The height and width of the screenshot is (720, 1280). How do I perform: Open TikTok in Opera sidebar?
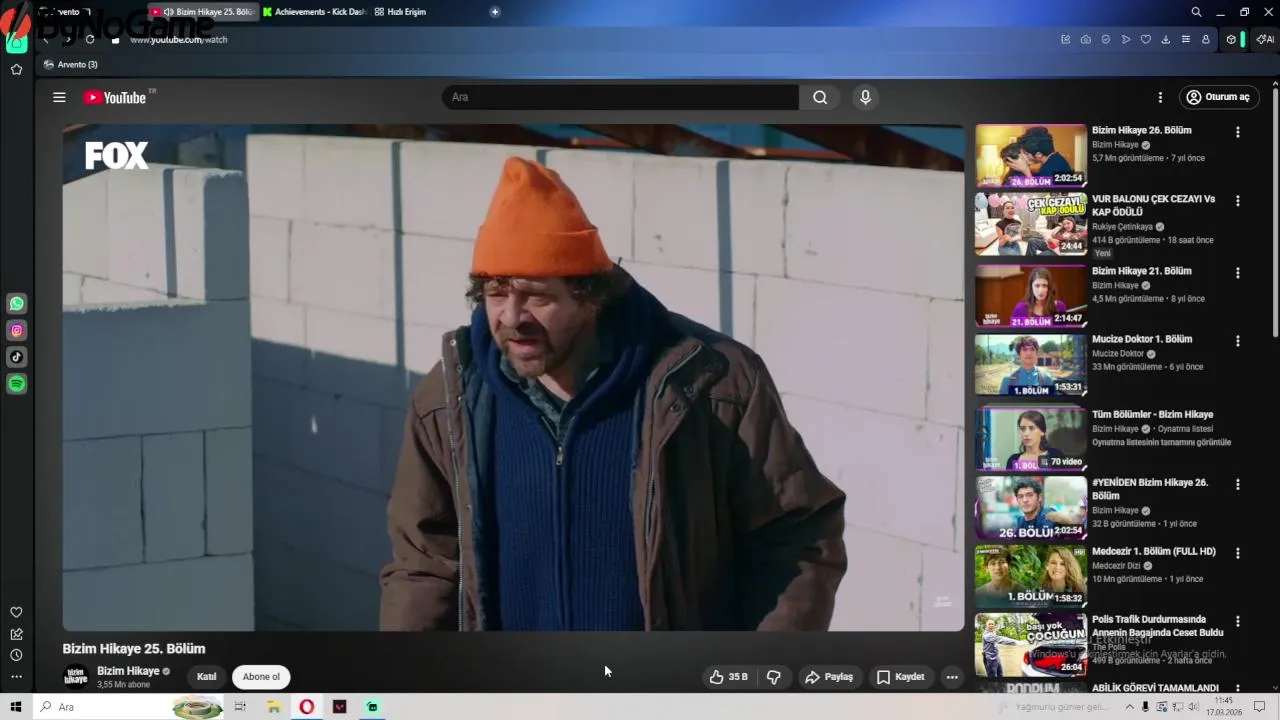click(x=17, y=357)
